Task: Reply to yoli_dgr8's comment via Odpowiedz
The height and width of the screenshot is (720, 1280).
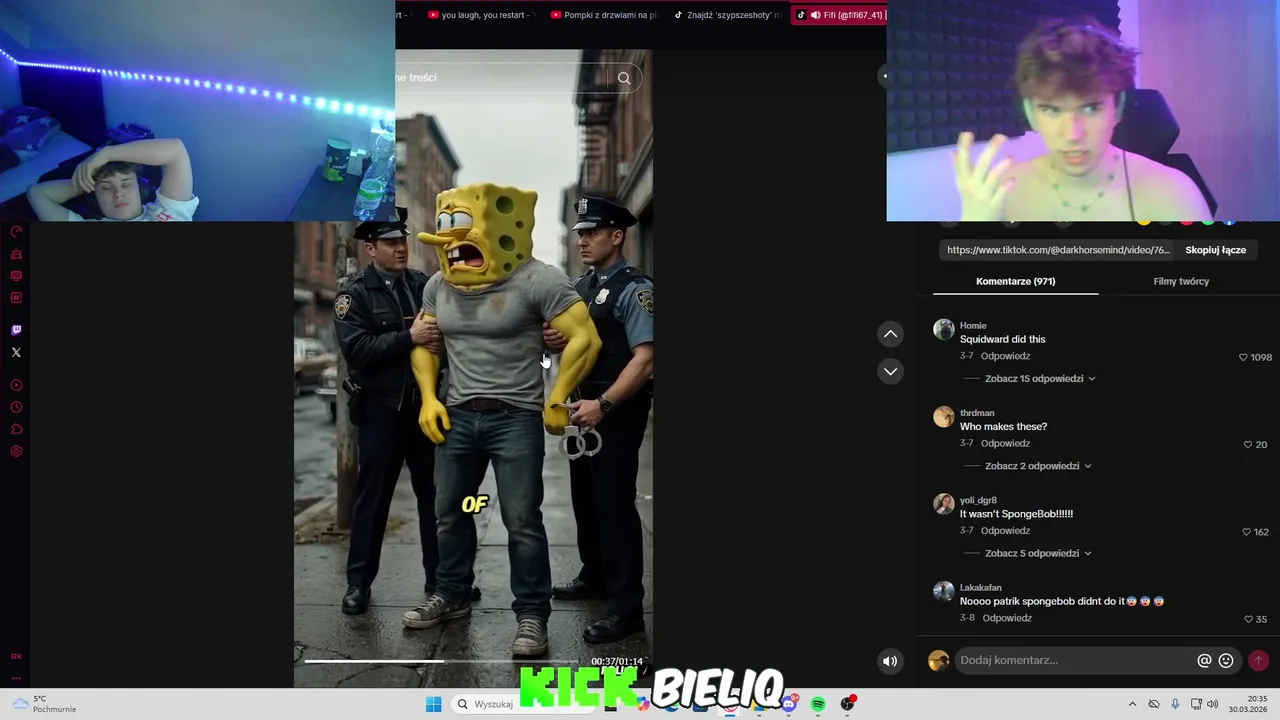Action: click(1005, 531)
